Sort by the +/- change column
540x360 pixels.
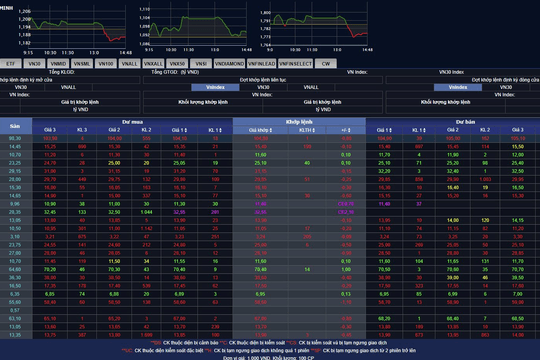tap(346, 130)
